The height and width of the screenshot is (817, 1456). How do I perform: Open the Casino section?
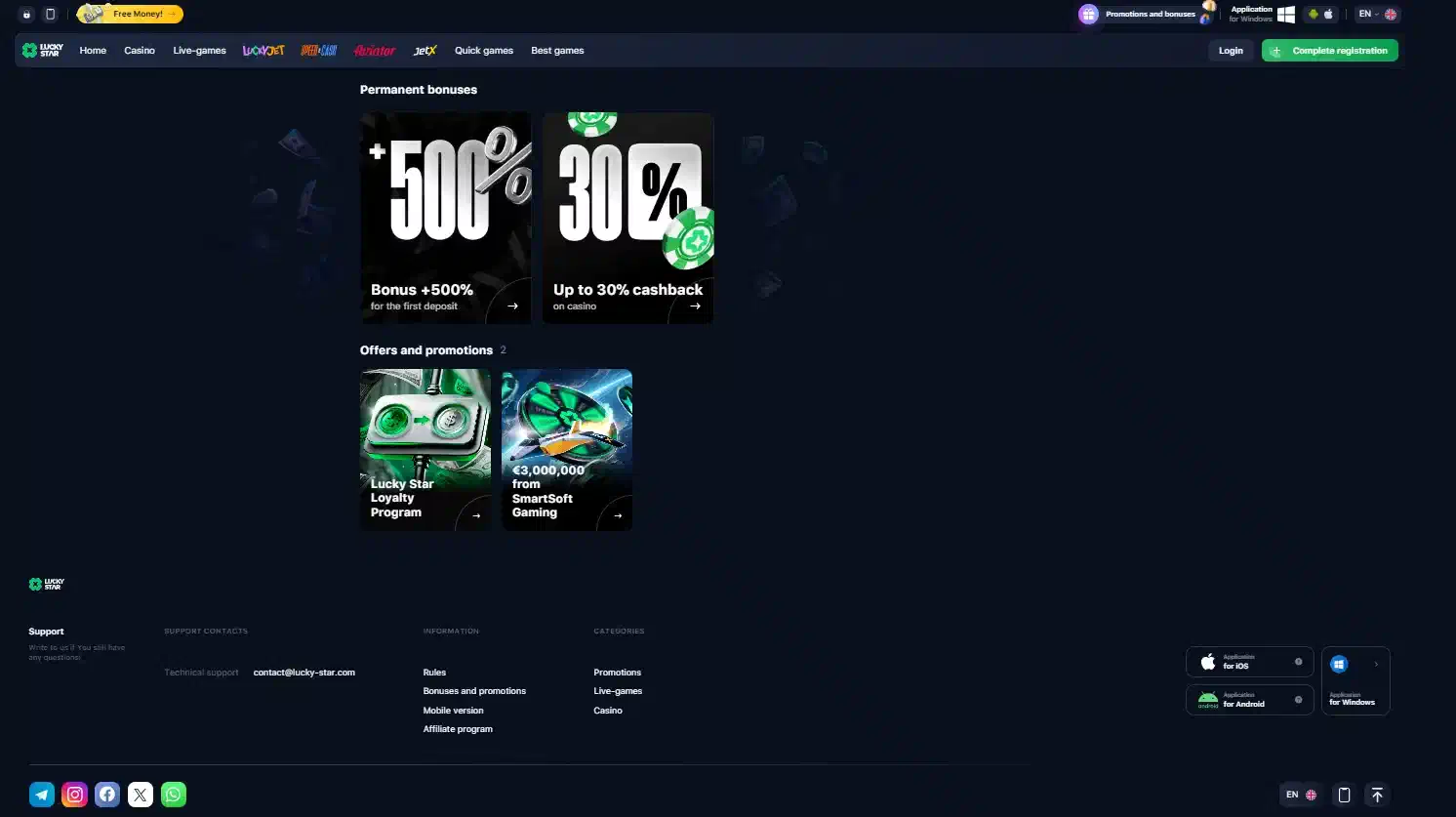[140, 51]
